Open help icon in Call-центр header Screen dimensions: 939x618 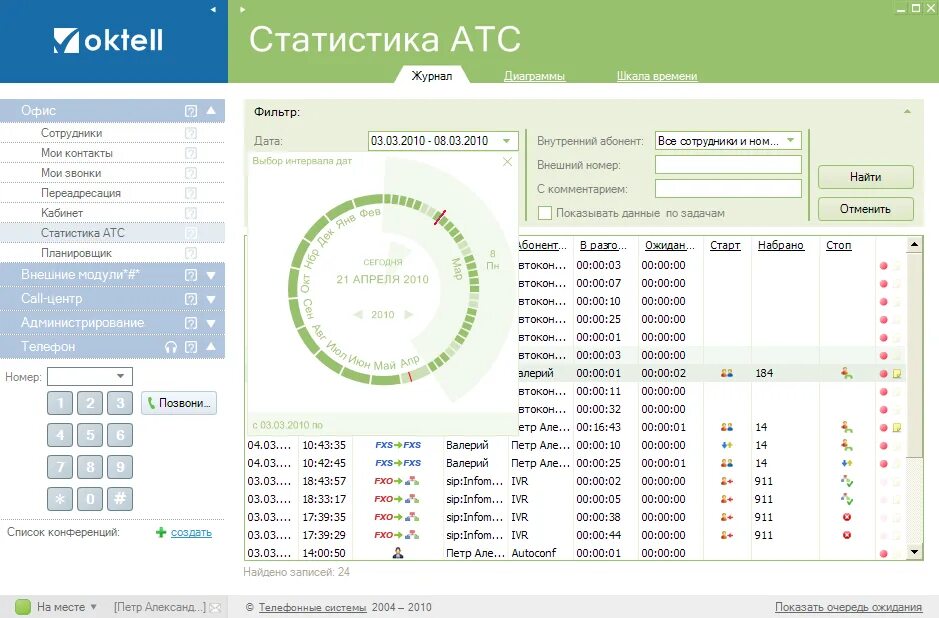[x=191, y=299]
